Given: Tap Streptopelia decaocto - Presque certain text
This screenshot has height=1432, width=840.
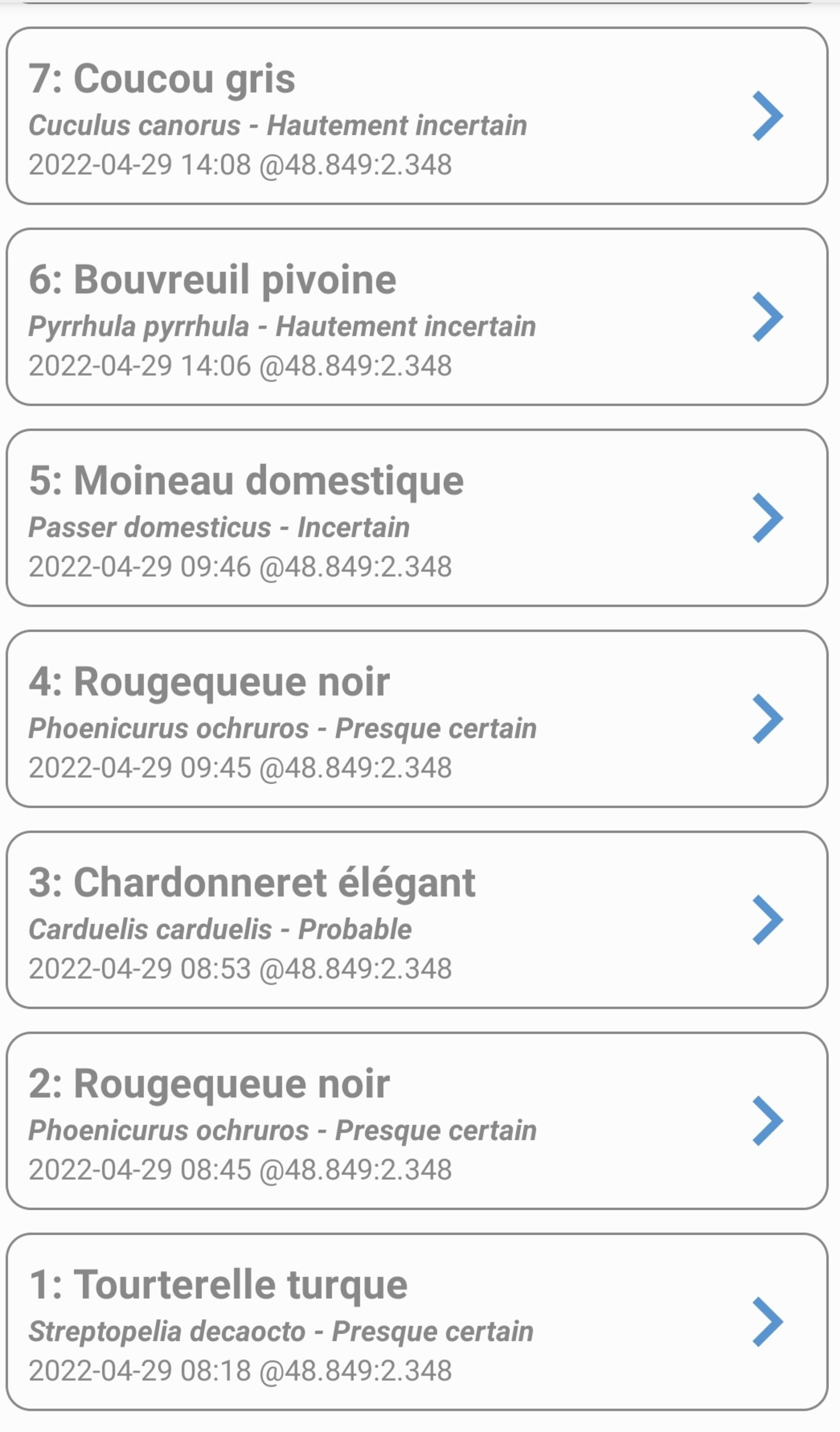Looking at the screenshot, I should [x=281, y=1332].
